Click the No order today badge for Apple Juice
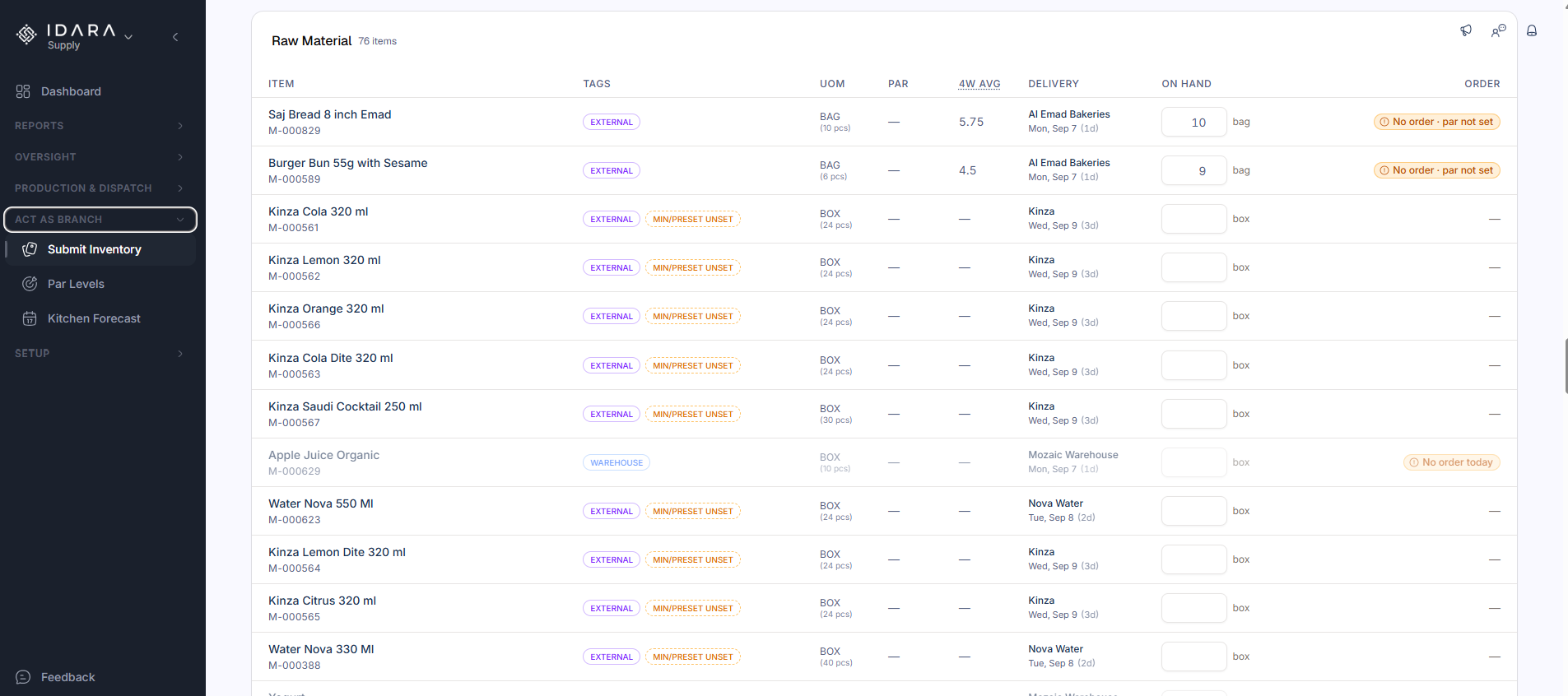Image resolution: width=1568 pixels, height=696 pixels. pos(1451,462)
